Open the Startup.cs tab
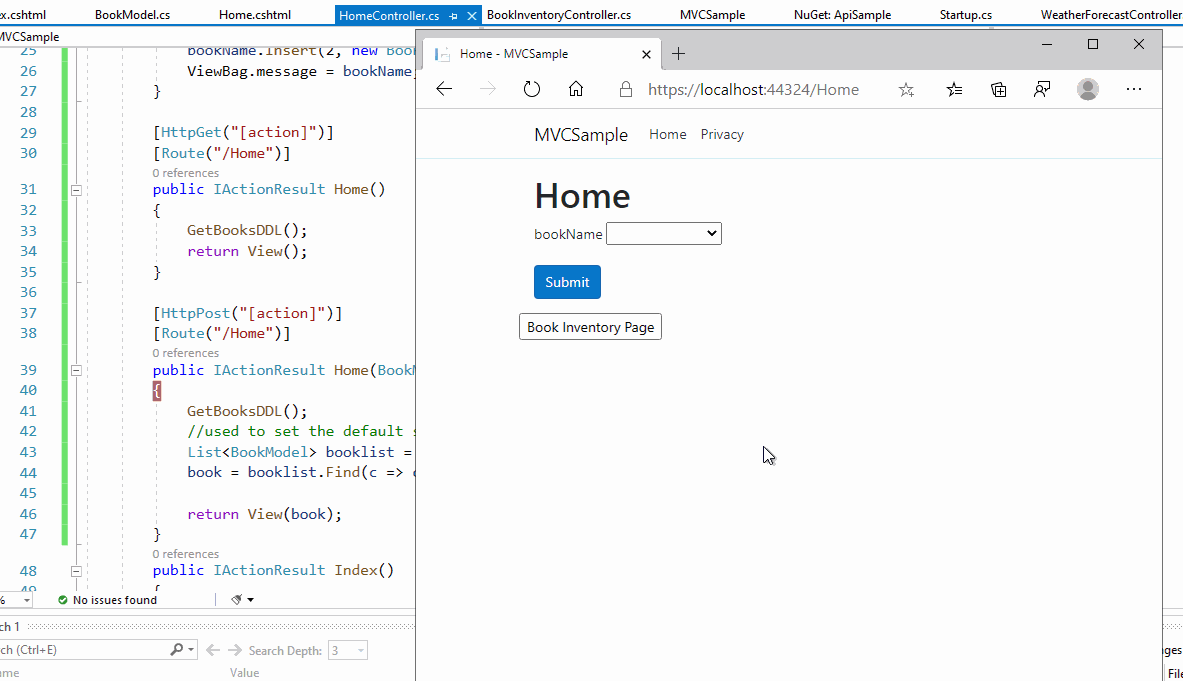Screen dimensions: 1183x681 pyautogui.click(x=966, y=14)
